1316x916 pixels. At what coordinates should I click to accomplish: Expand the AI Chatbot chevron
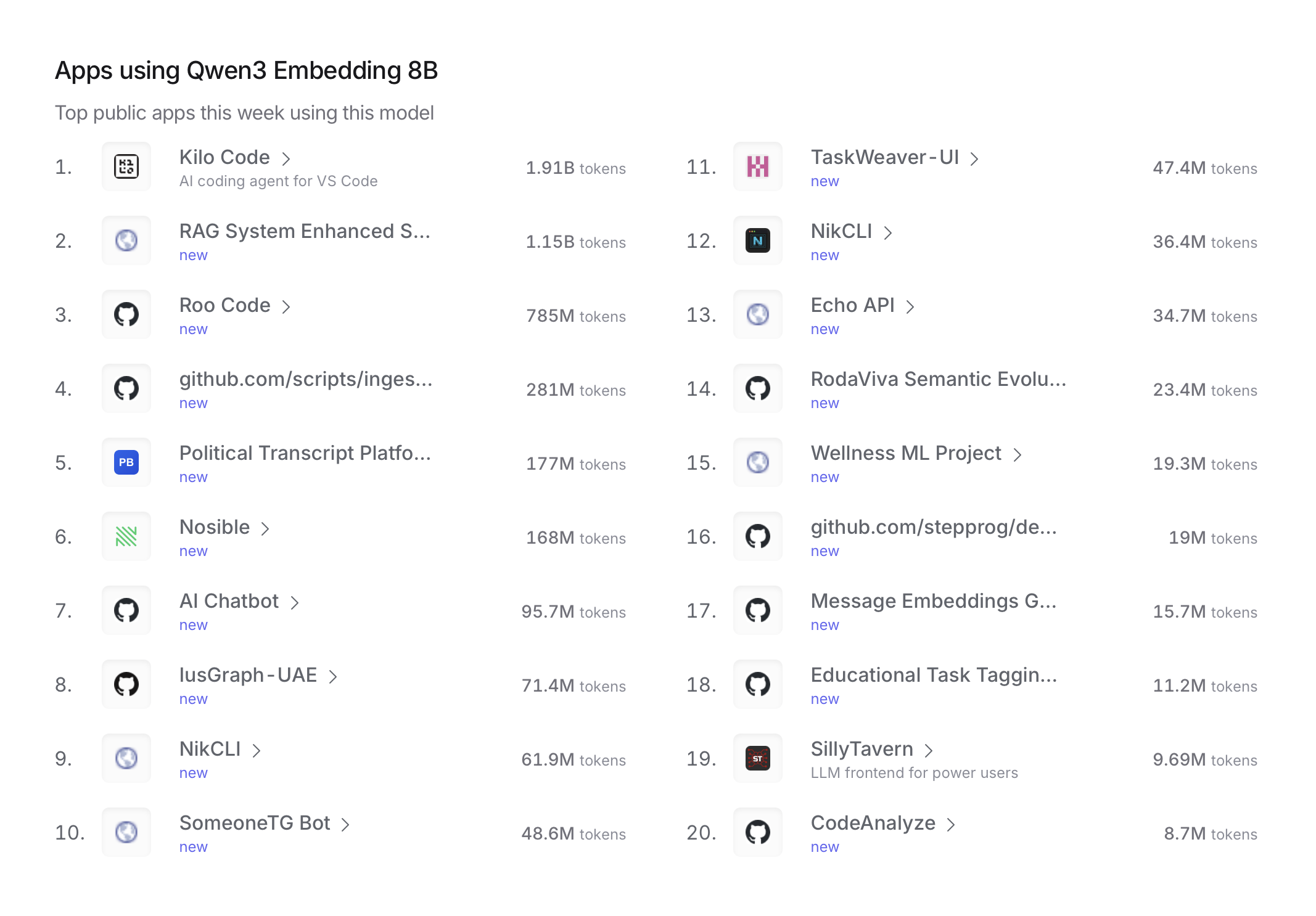[294, 602]
